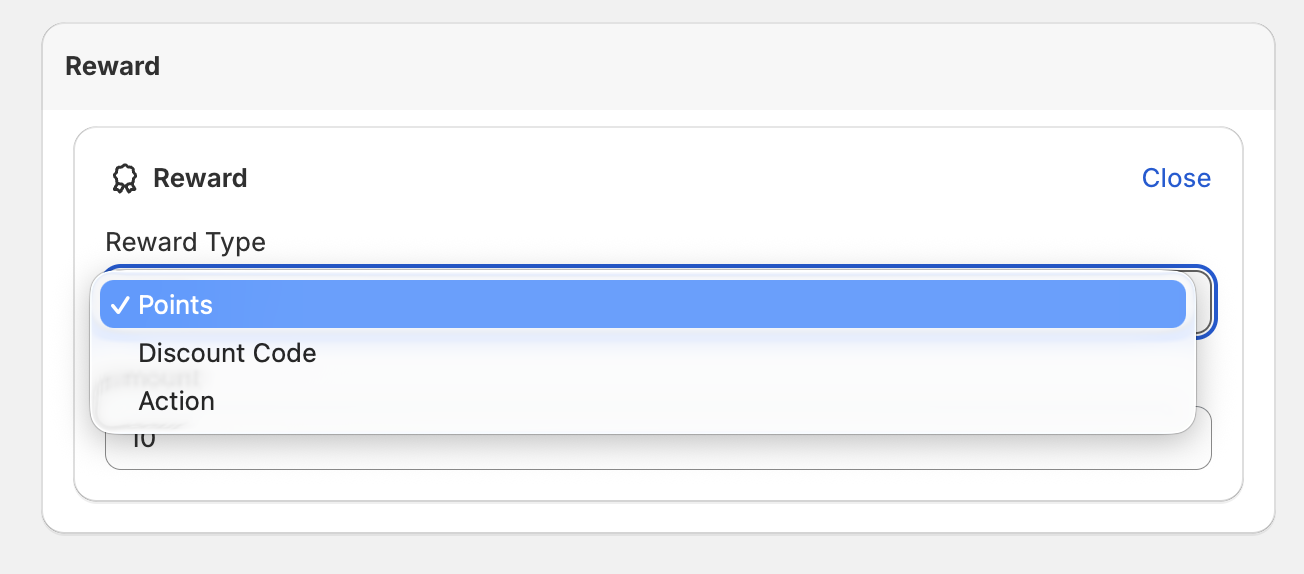1304x574 pixels.
Task: Click the partially hidden amount label
Action: (155, 379)
